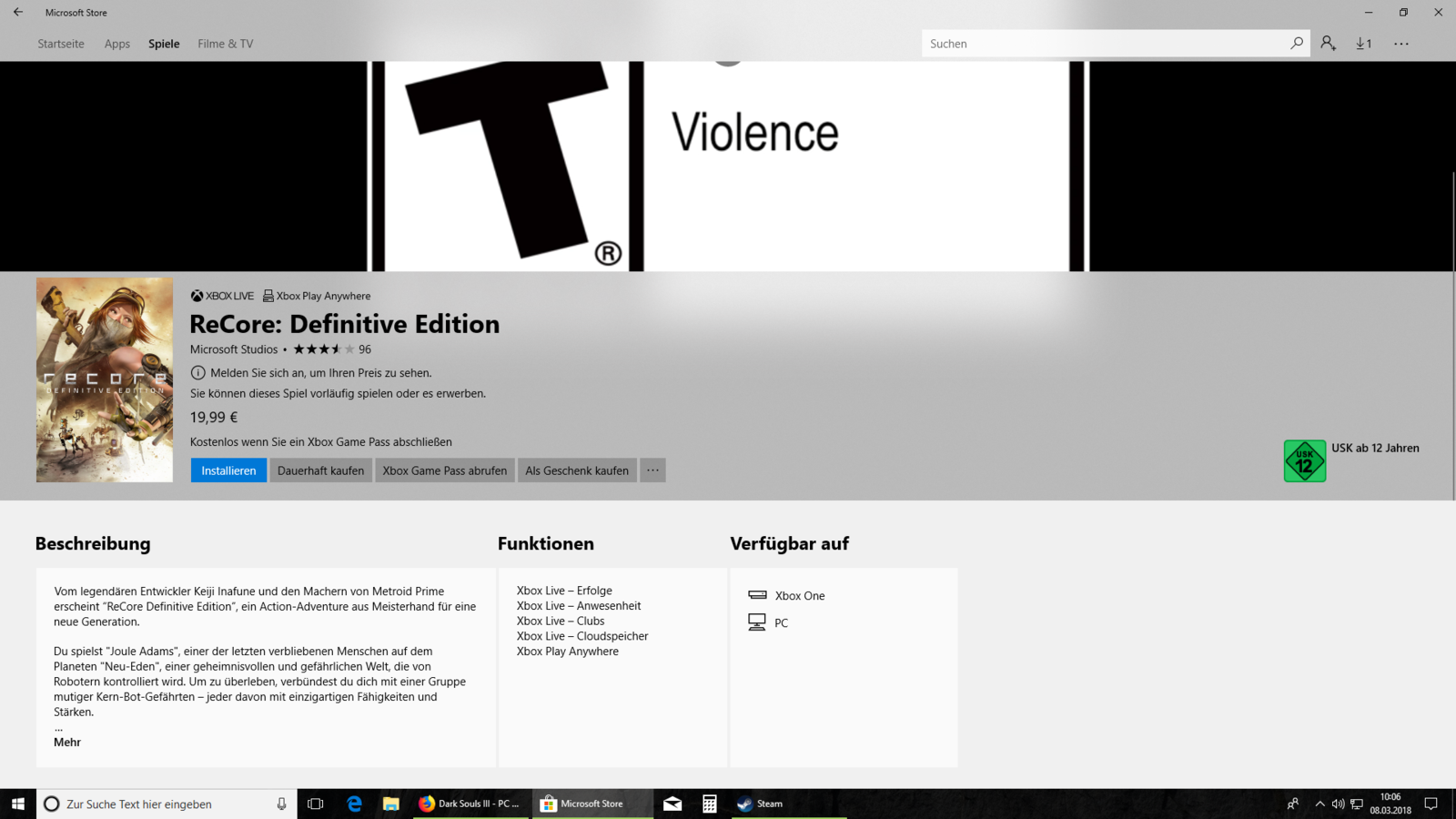The width and height of the screenshot is (1456, 819).
Task: Open Mail app from taskbar
Action: pos(672,804)
